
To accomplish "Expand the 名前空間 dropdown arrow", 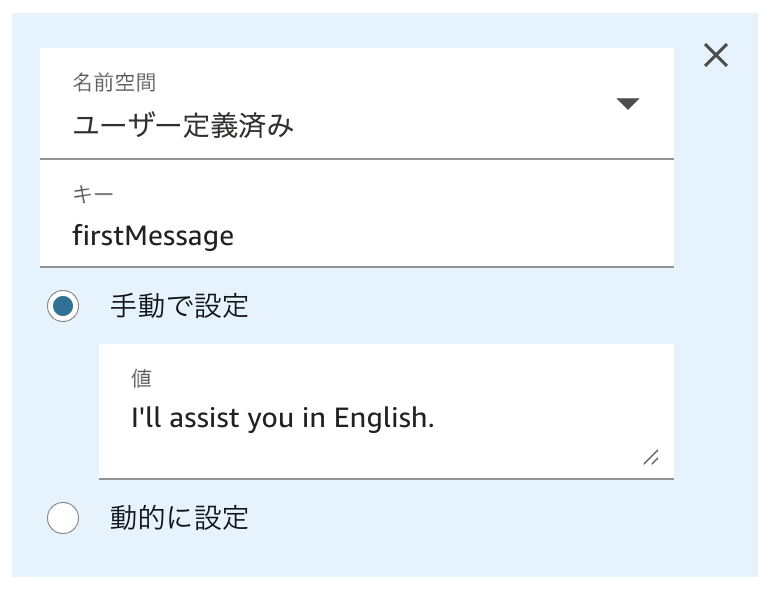I will 627,103.
